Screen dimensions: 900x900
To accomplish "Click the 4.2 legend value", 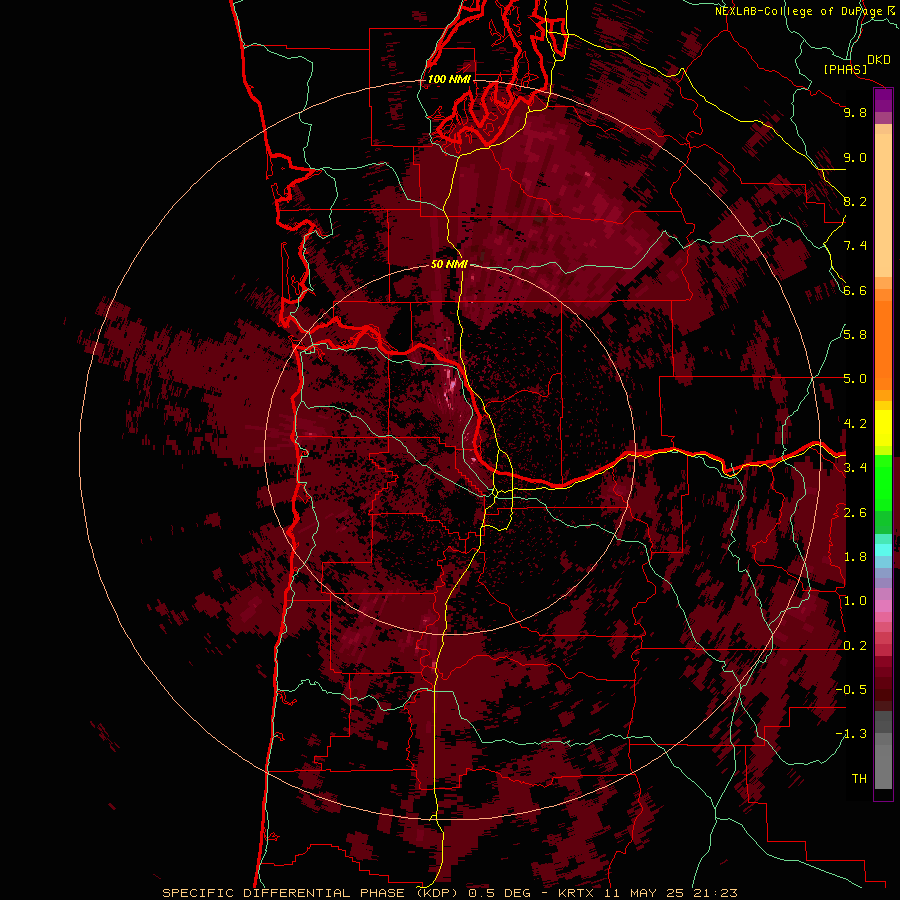I will point(855,424).
